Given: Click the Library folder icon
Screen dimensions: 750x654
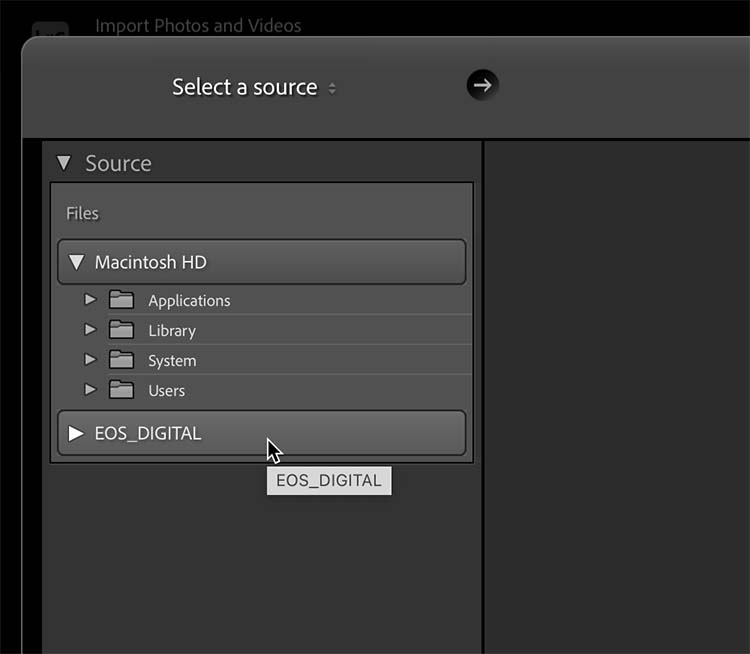Looking at the screenshot, I should point(121,330).
